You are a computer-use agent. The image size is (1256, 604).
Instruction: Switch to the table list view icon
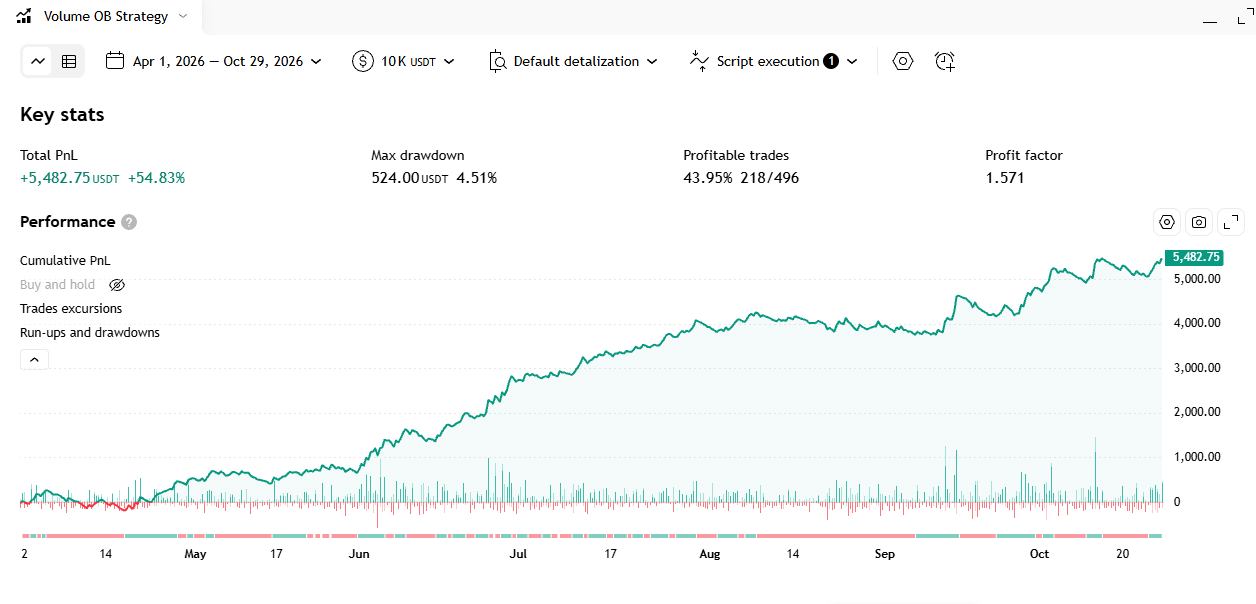pos(69,61)
